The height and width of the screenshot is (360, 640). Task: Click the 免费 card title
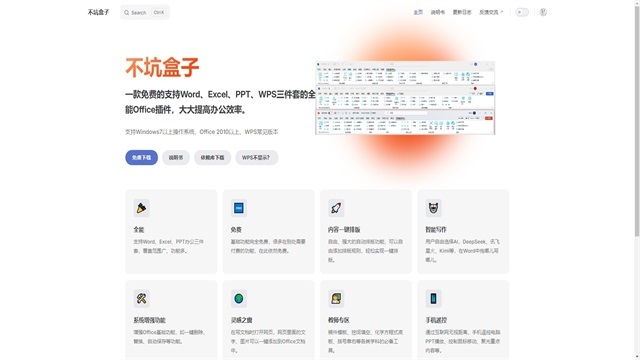pos(236,229)
